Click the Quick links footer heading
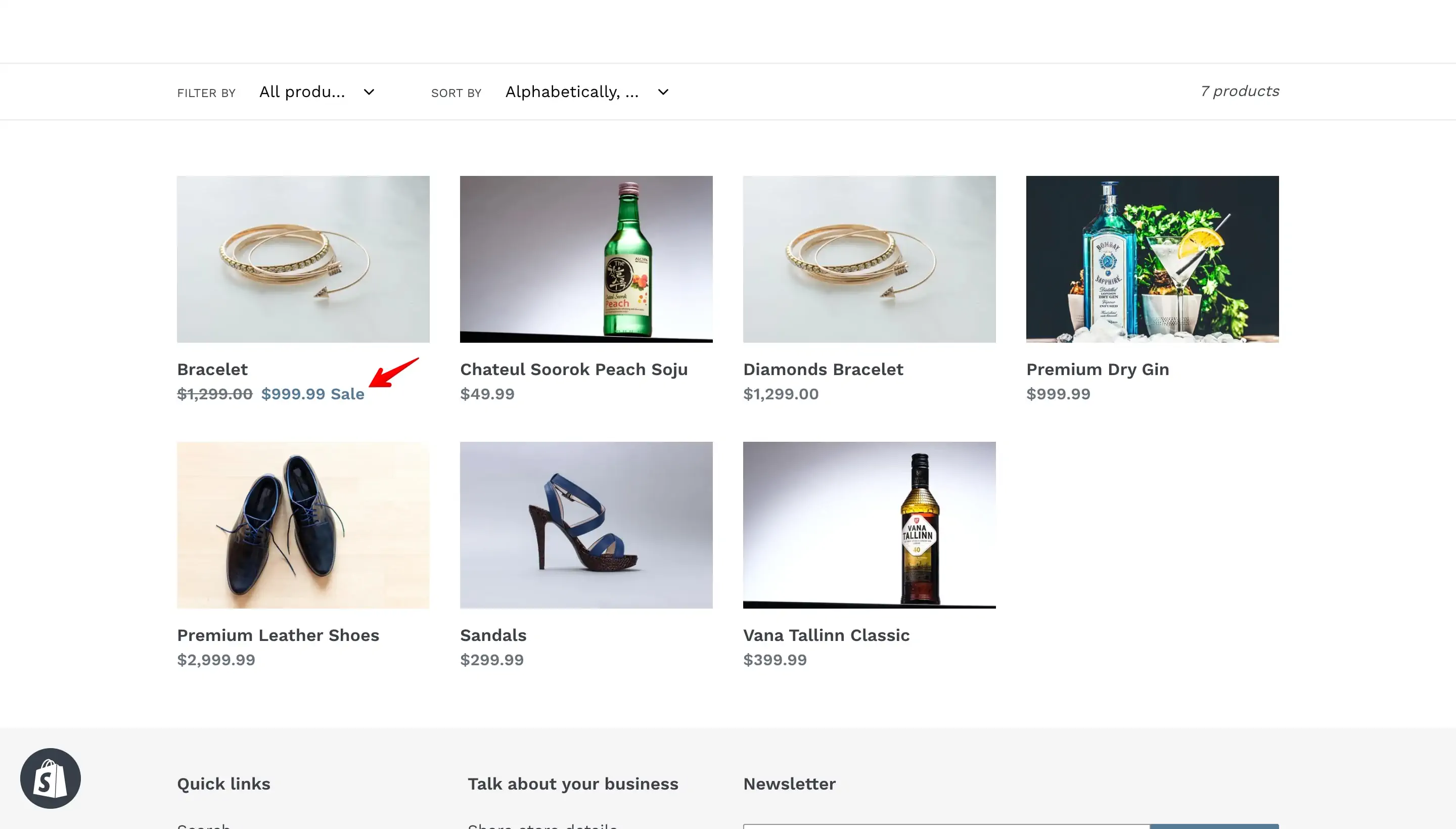 pyautogui.click(x=223, y=784)
